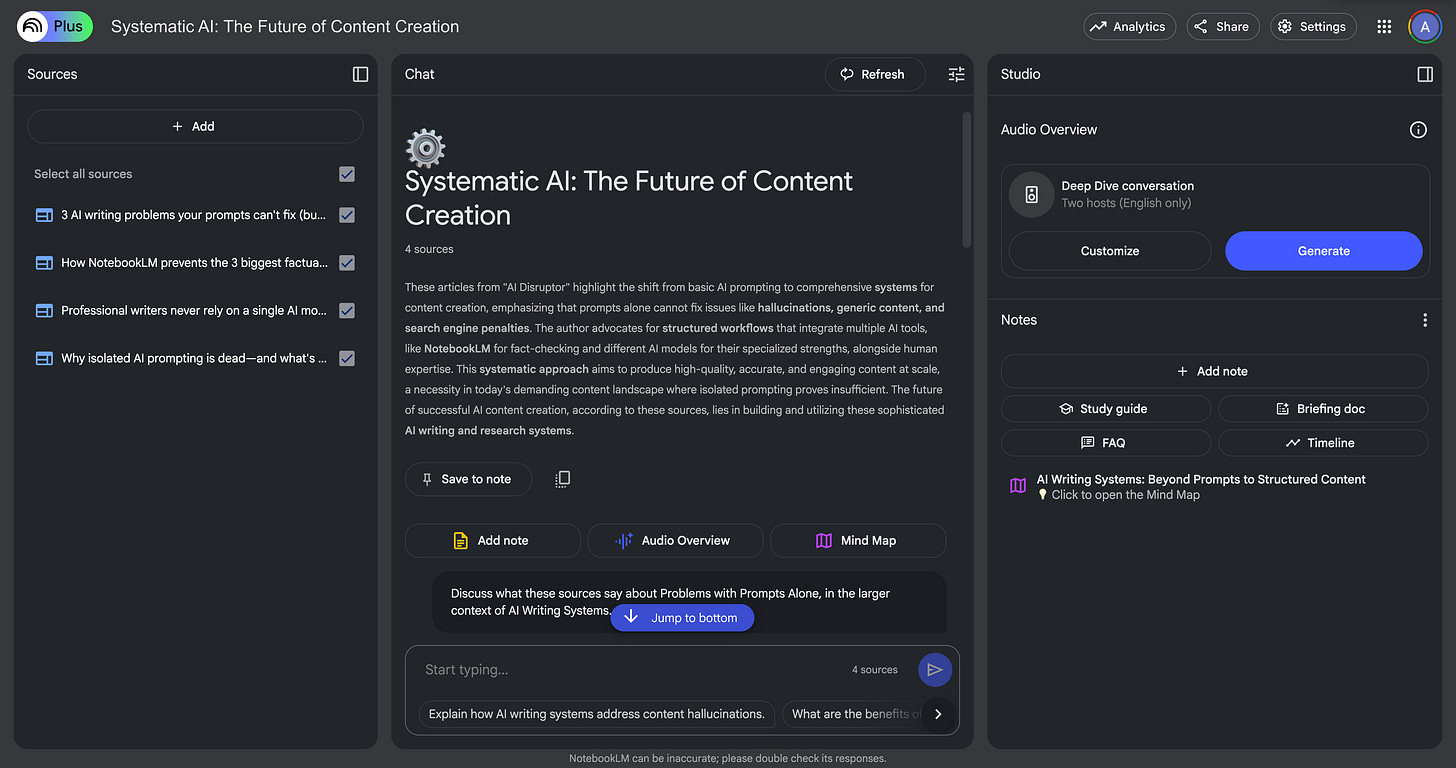The image size is (1456, 768).
Task: Open the chat configuration sliders icon
Action: [956, 74]
